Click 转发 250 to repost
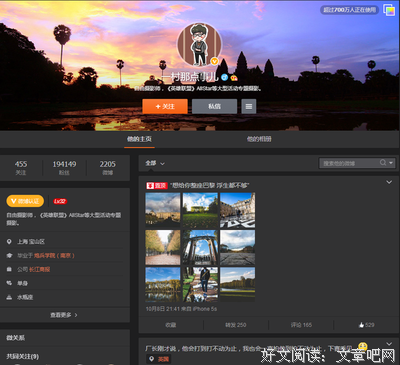 click(x=236, y=325)
